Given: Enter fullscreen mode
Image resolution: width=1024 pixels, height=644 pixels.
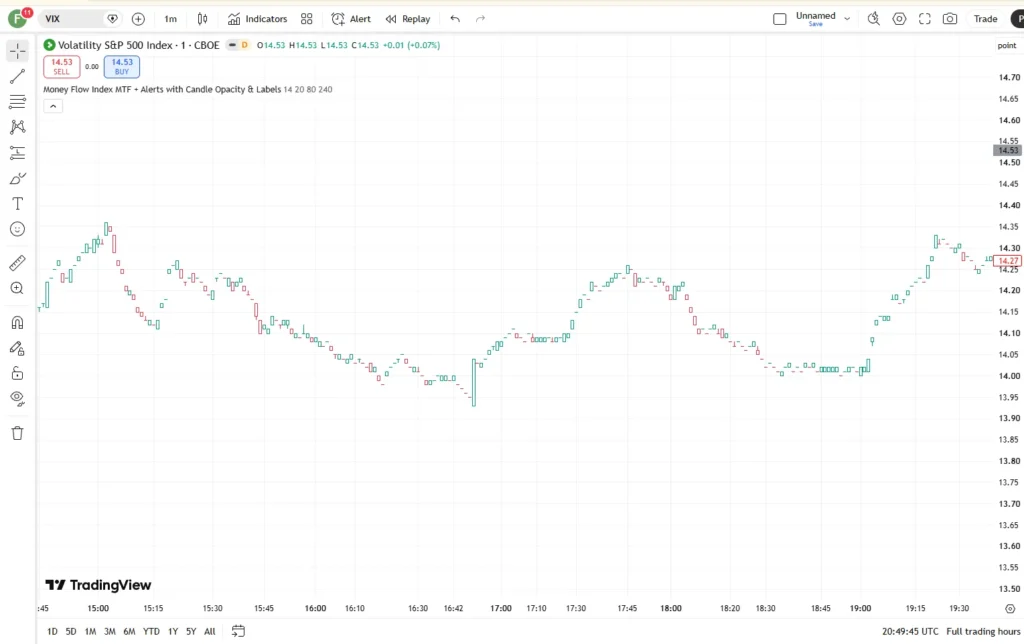Looking at the screenshot, I should click(x=925, y=19).
